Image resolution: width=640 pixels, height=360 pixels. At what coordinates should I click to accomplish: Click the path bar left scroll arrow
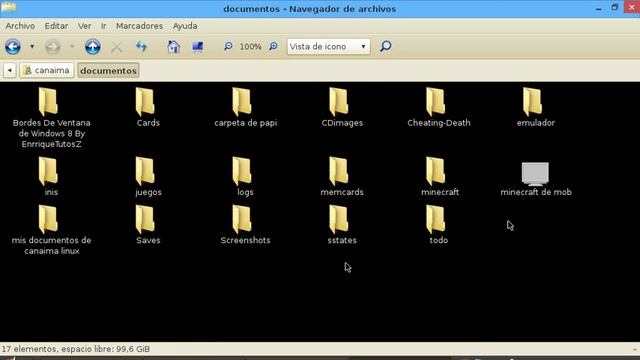click(x=9, y=70)
